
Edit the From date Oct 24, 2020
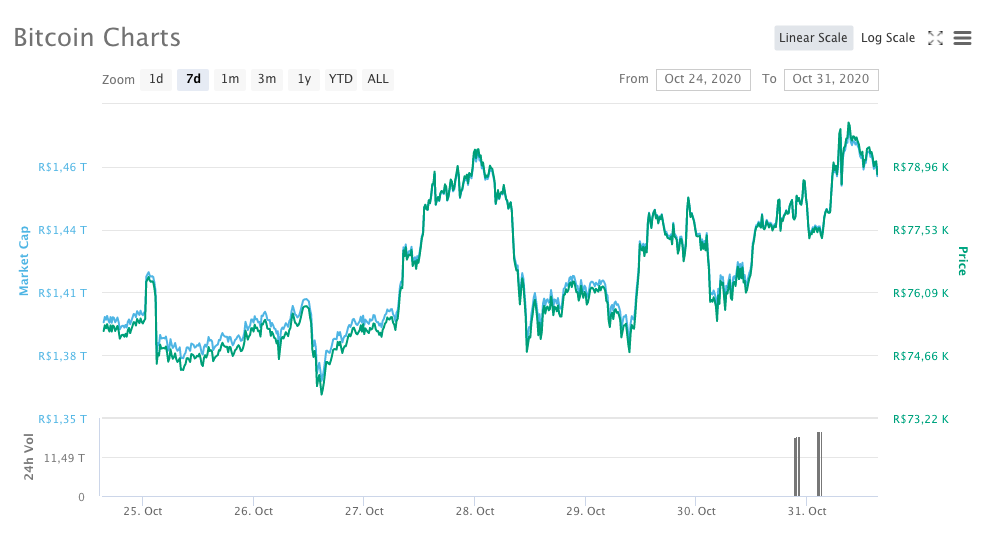[x=703, y=79]
